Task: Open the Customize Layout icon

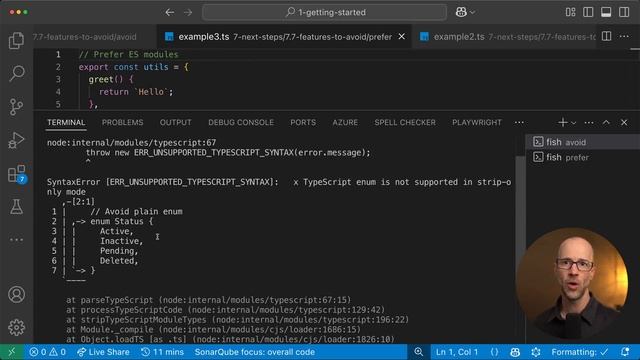Action: pyautogui.click(x=570, y=12)
